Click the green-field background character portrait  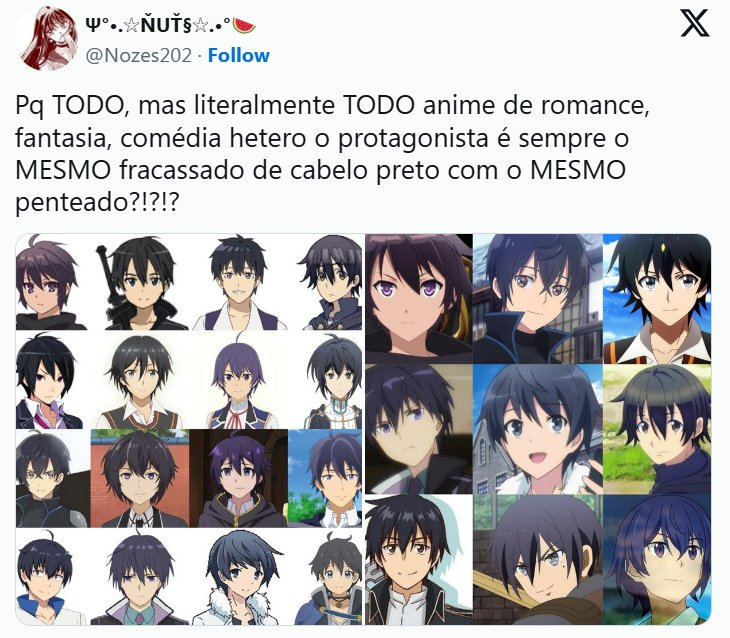click(x=657, y=429)
